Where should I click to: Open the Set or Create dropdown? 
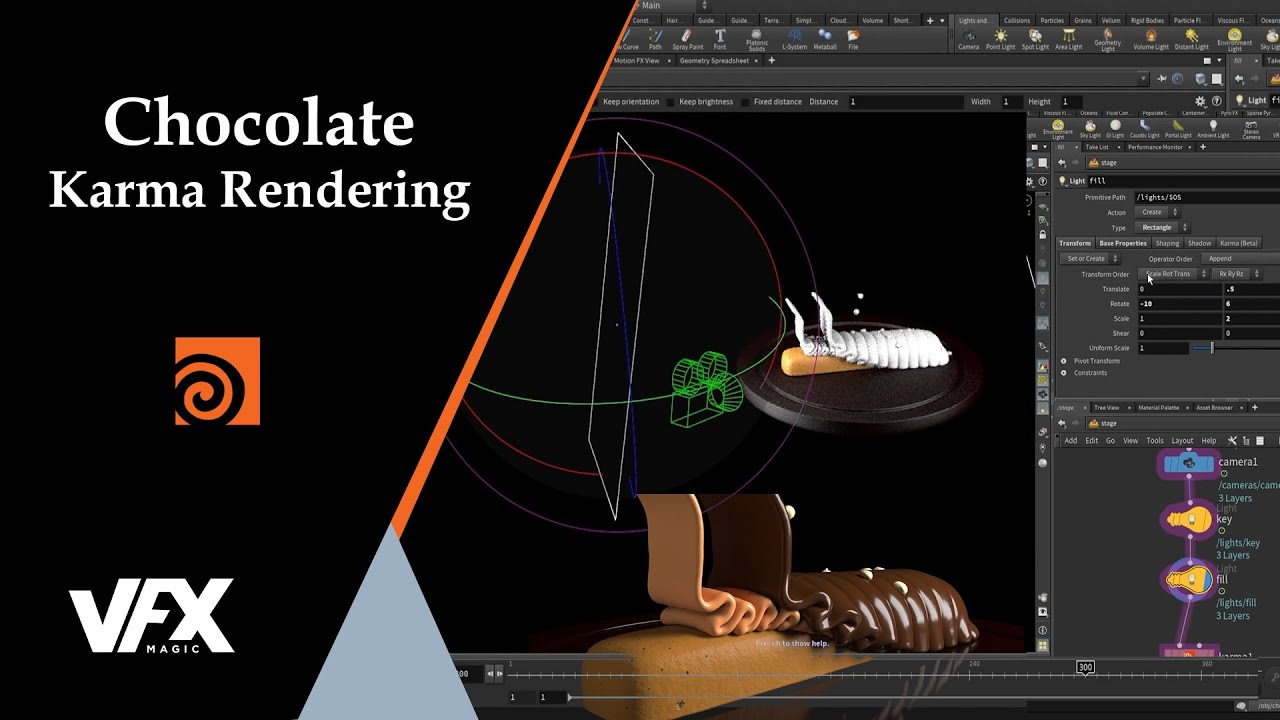click(x=1091, y=258)
